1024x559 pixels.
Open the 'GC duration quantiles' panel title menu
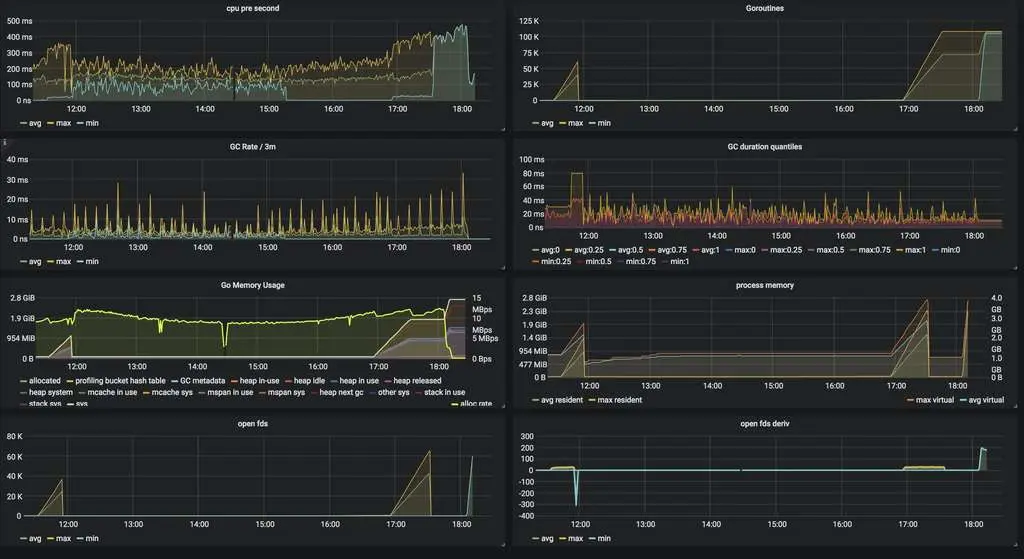point(765,147)
